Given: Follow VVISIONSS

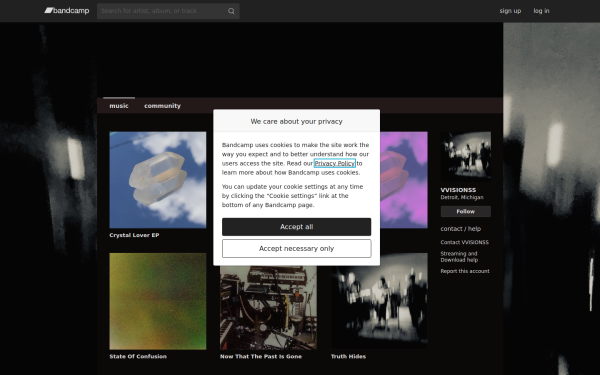Looking at the screenshot, I should (x=466, y=211).
